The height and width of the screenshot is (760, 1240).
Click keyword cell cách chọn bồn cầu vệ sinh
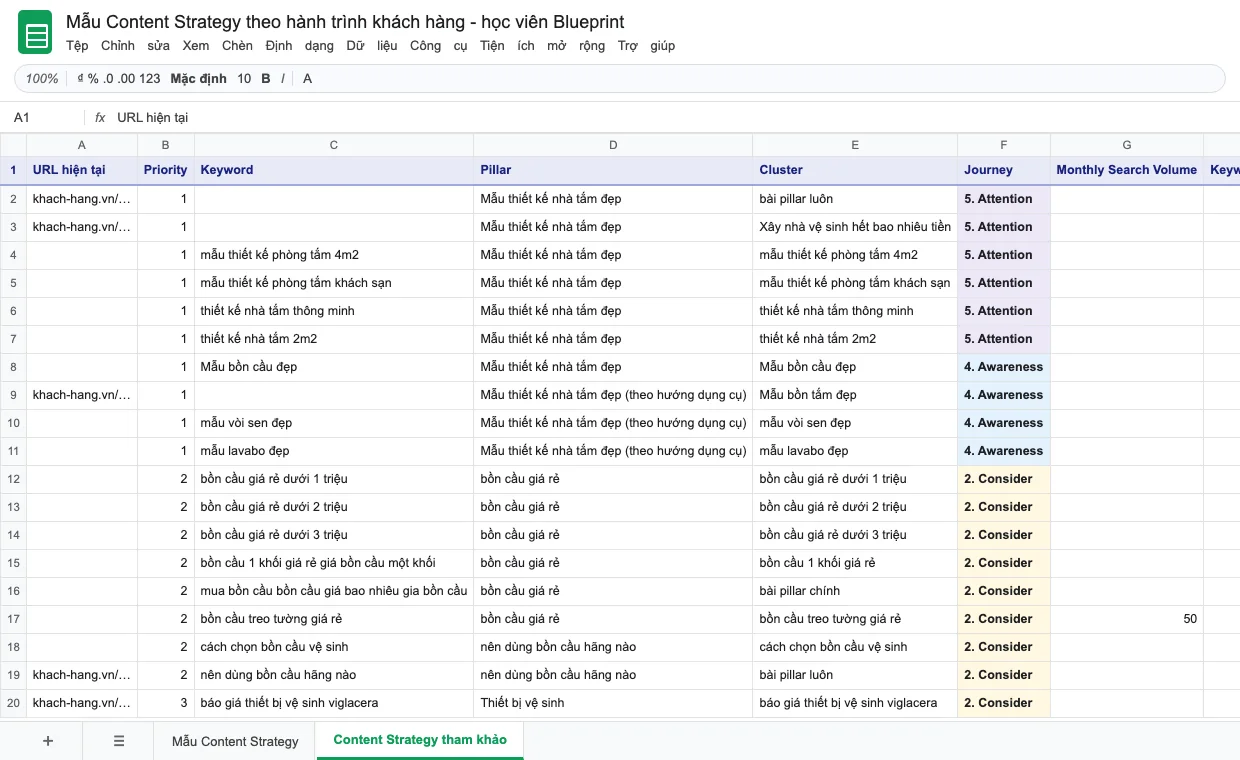334,647
